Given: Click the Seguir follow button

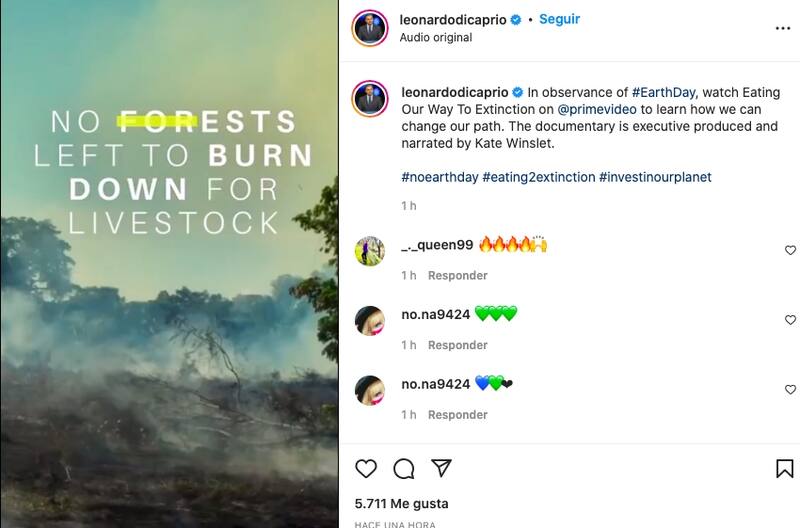Looking at the screenshot, I should pos(560,19).
